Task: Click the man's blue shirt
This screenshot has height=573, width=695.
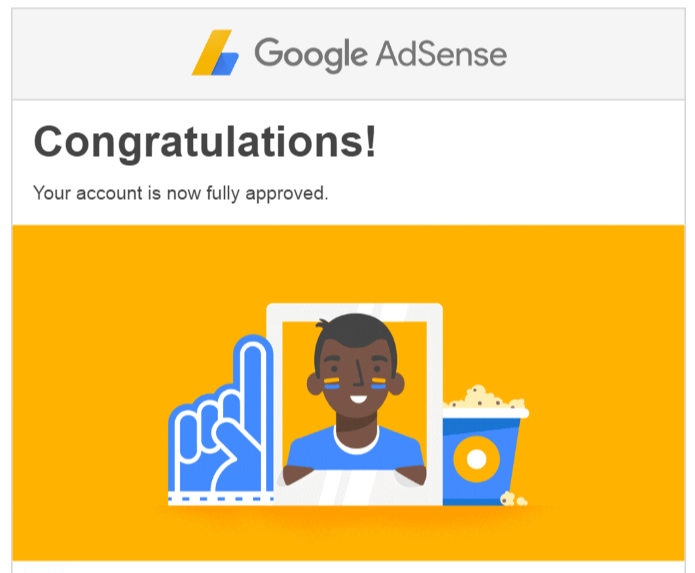Action: pyautogui.click(x=355, y=450)
